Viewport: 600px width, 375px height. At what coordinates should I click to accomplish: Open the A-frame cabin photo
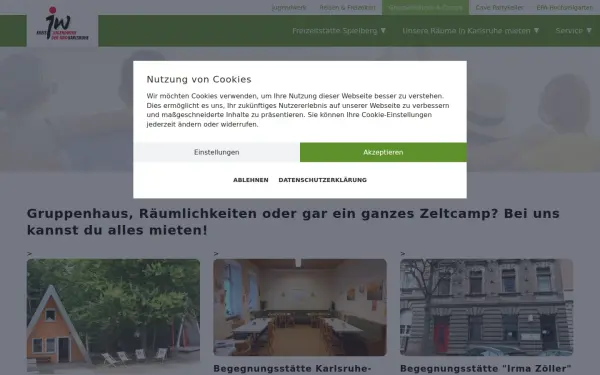[113, 316]
